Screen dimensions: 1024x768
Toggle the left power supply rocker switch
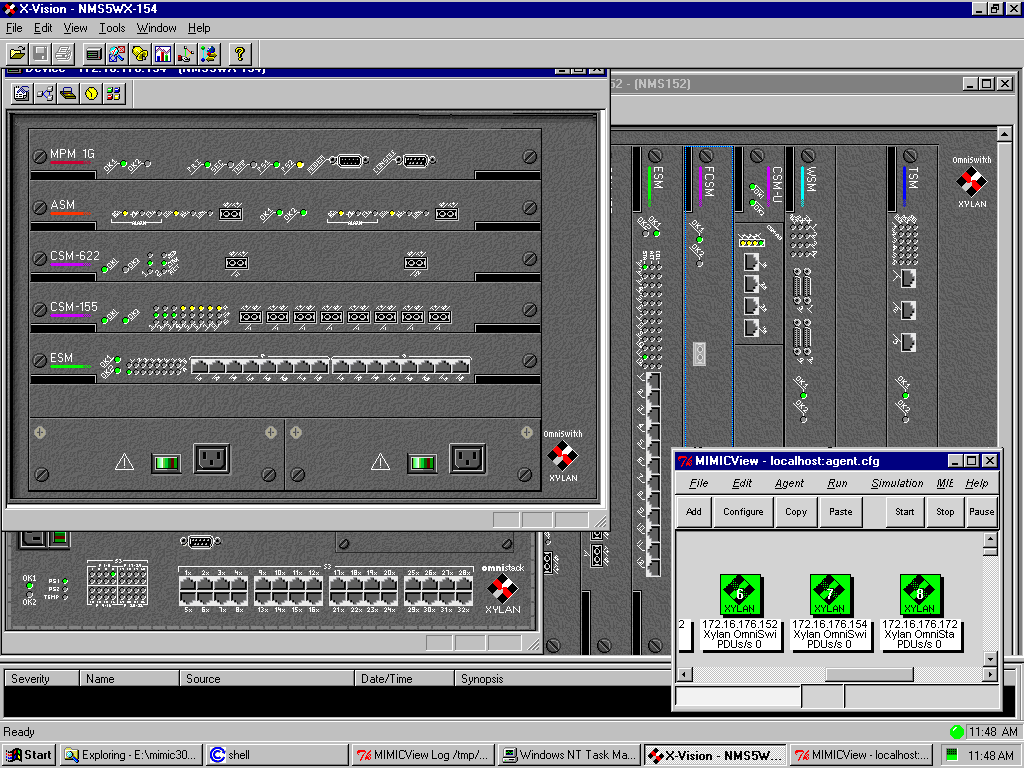click(x=166, y=463)
